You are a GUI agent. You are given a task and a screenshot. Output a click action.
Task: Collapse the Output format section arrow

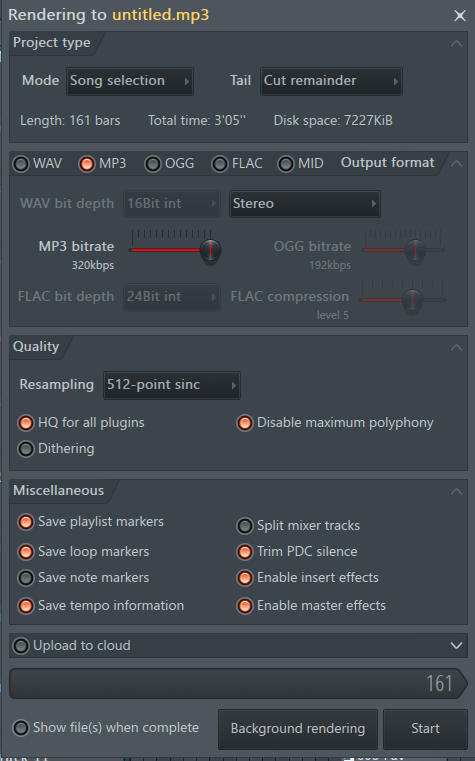(x=456, y=164)
